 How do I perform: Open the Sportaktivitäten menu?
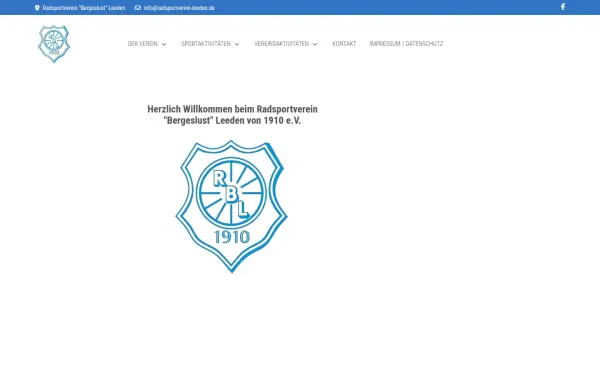(206, 44)
